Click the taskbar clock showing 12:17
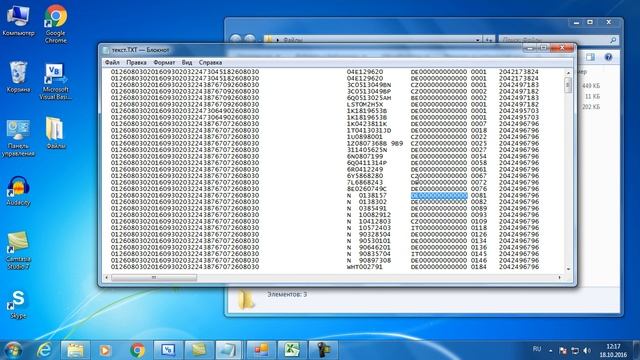This screenshot has height=360, width=640. pyautogui.click(x=613, y=351)
